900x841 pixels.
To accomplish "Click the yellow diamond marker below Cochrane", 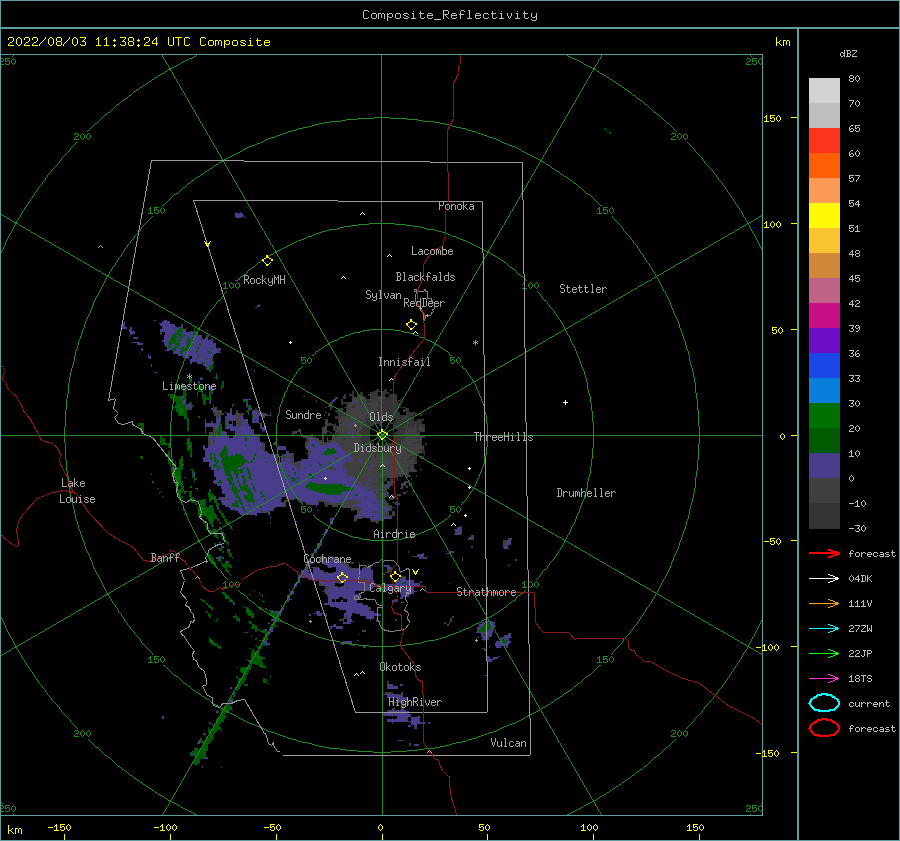I will click(342, 578).
